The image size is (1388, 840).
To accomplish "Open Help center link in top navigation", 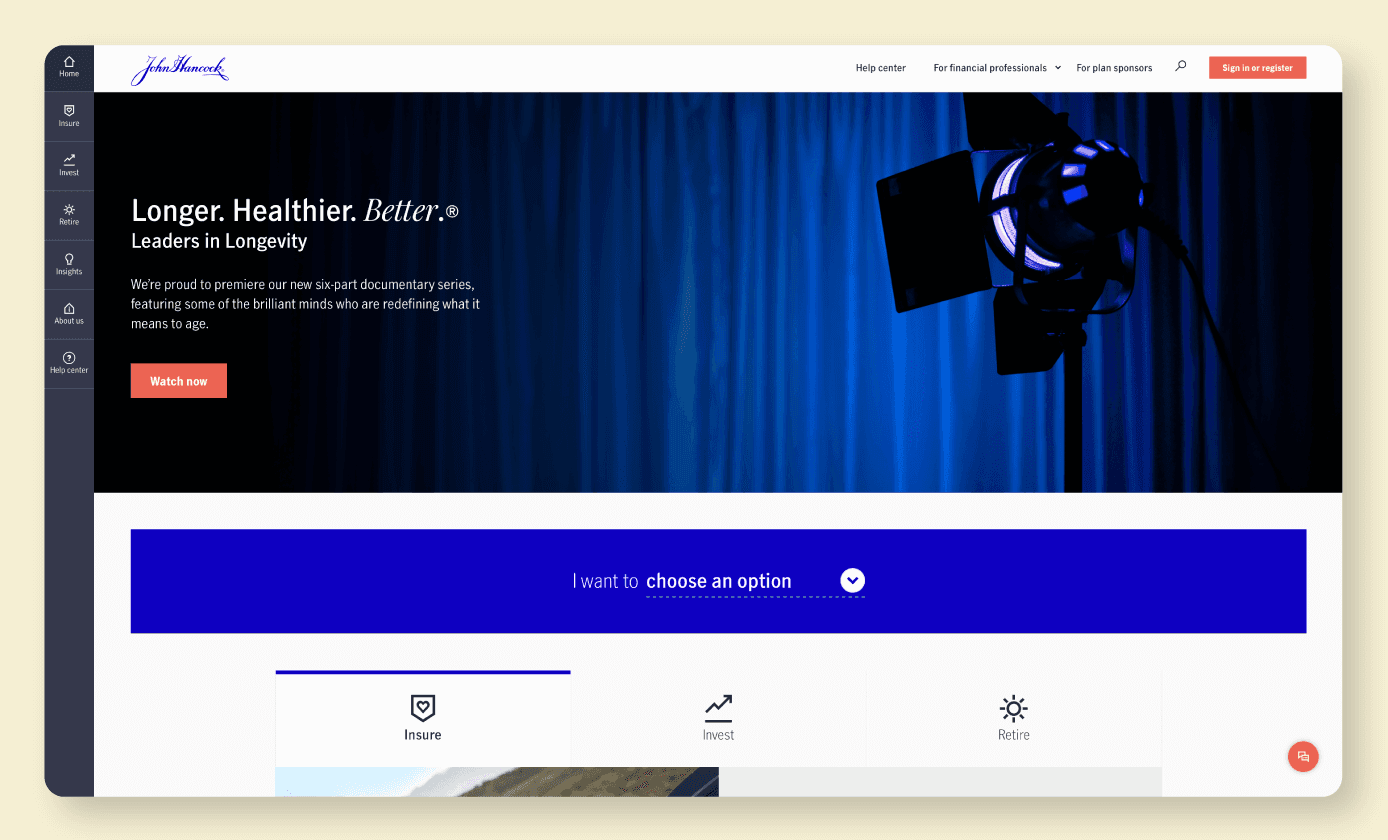I will (880, 68).
